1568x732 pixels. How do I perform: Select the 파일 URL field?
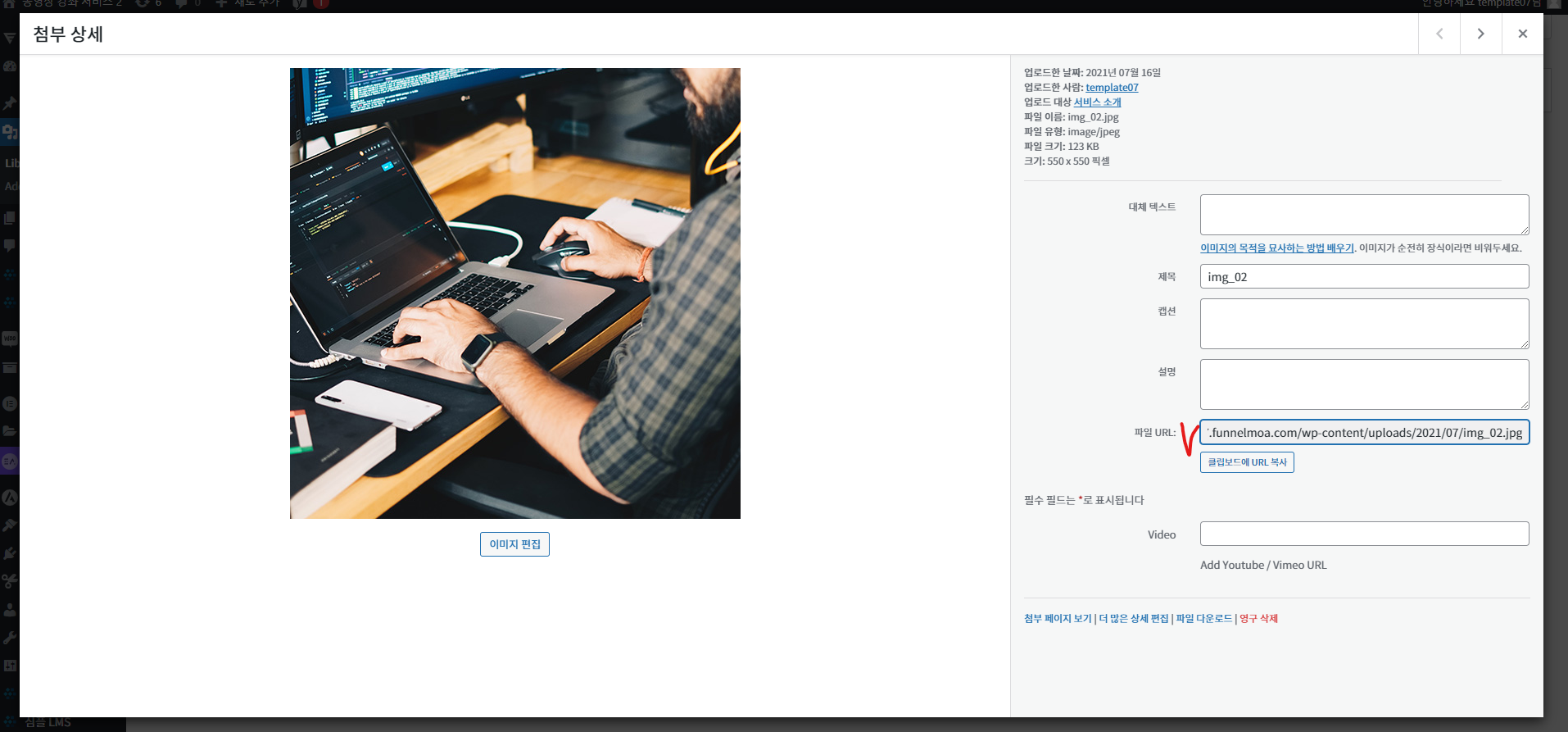pos(1364,433)
